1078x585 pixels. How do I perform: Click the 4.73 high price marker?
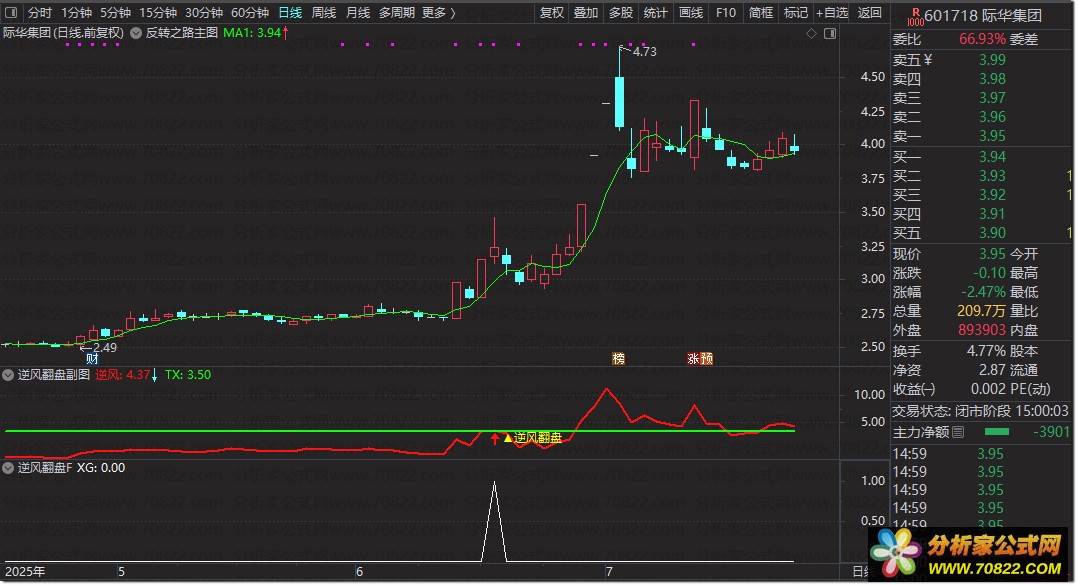click(644, 52)
